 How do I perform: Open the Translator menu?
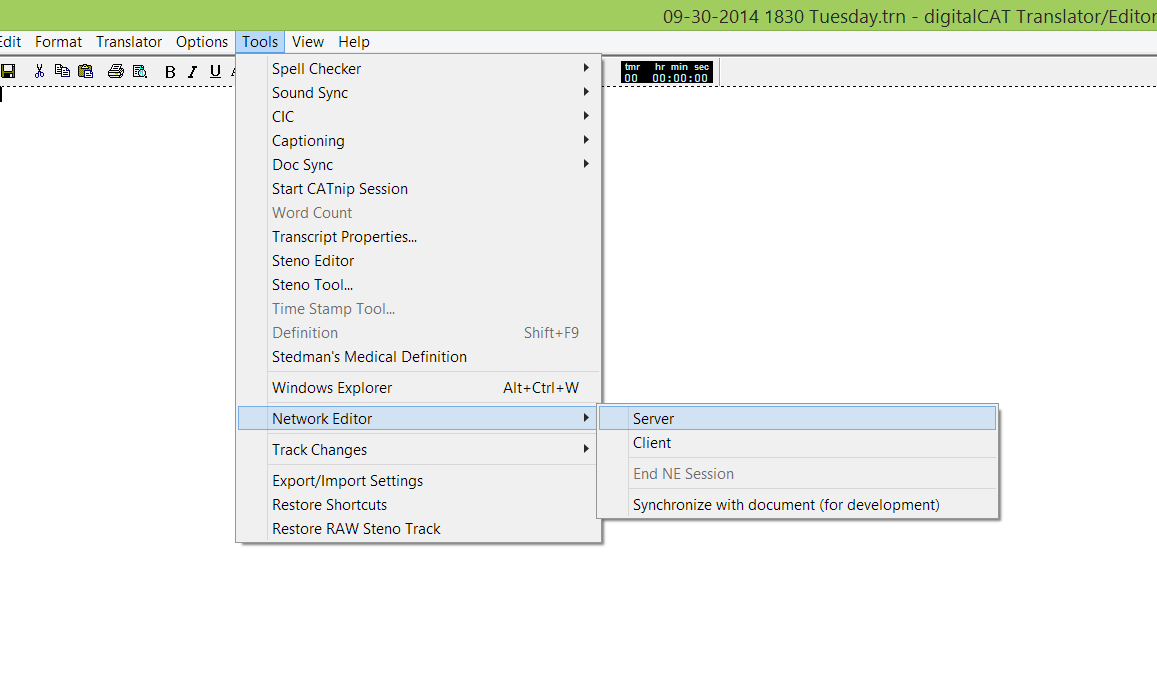click(x=129, y=42)
